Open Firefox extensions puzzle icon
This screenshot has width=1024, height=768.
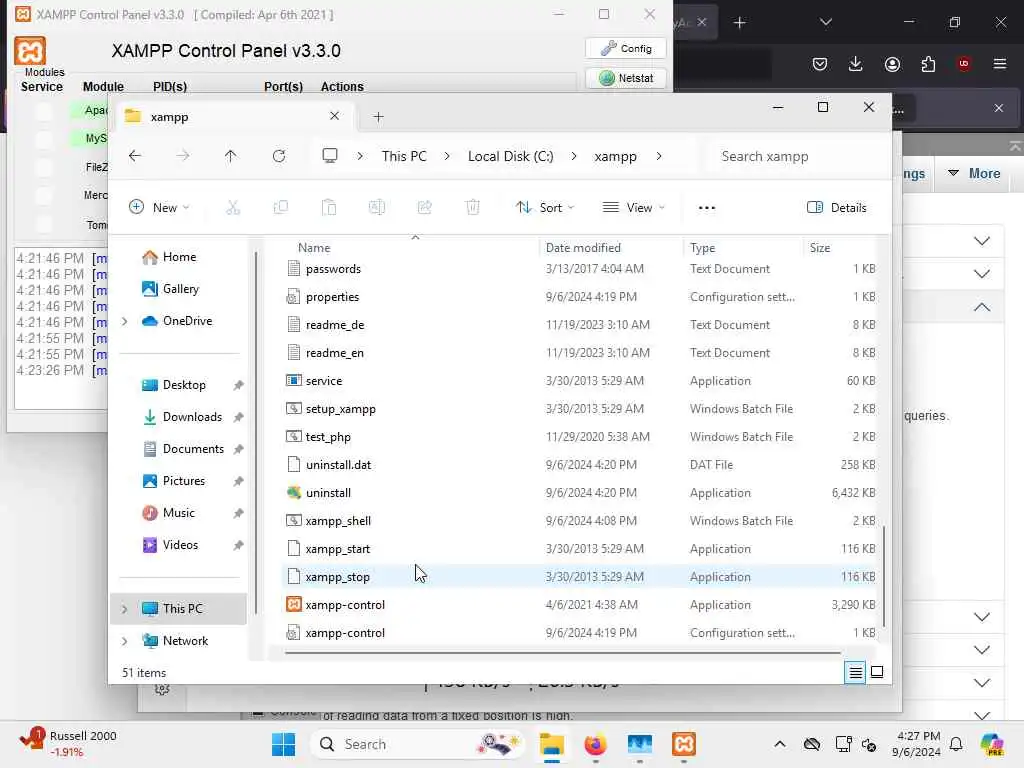[928, 63]
